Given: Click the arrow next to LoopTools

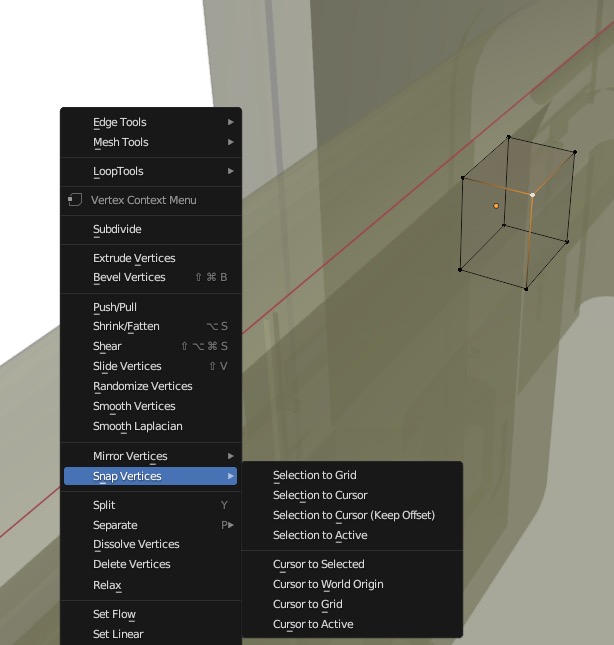Looking at the screenshot, I should click(x=231, y=171).
